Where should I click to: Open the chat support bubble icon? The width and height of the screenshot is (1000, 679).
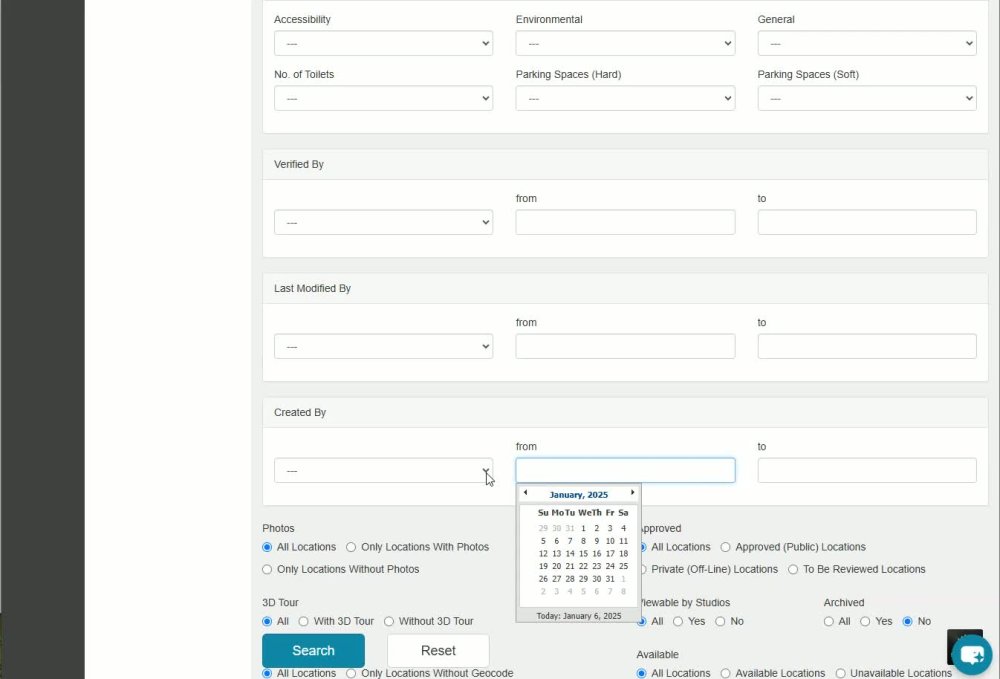point(971,654)
